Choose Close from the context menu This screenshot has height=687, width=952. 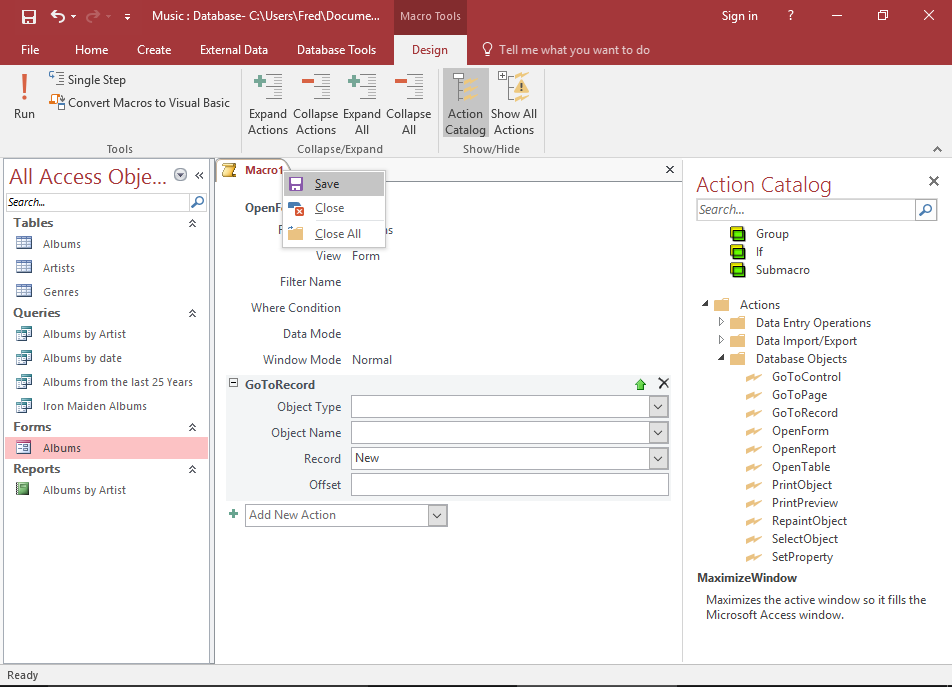pyautogui.click(x=334, y=208)
